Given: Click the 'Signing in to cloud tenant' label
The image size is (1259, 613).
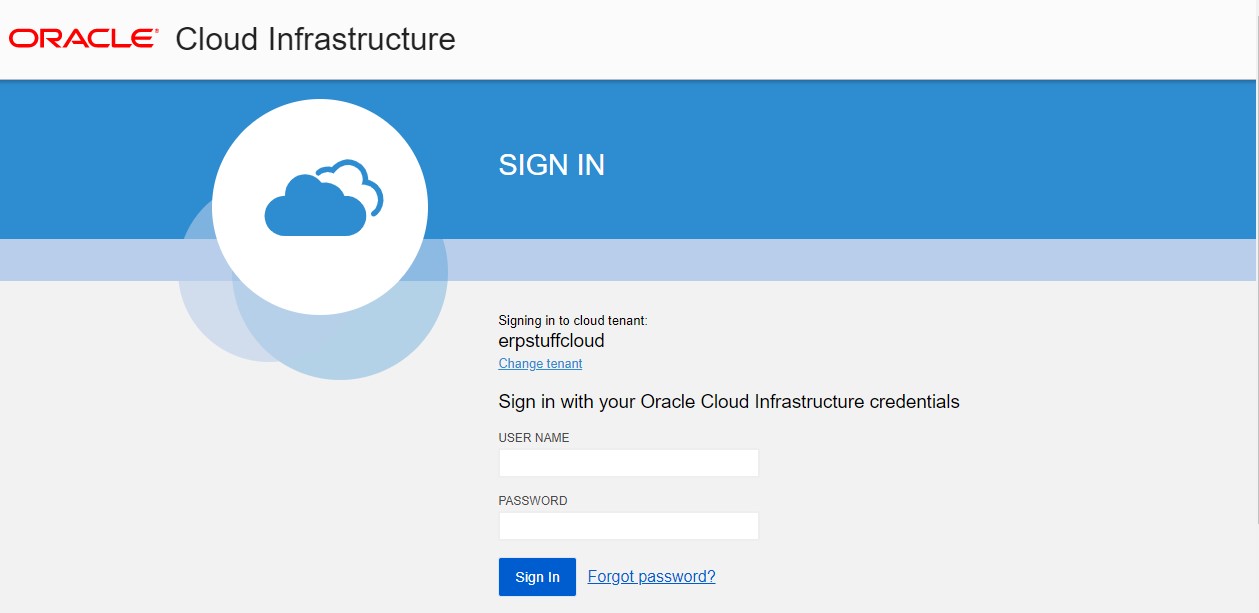Looking at the screenshot, I should point(573,321).
